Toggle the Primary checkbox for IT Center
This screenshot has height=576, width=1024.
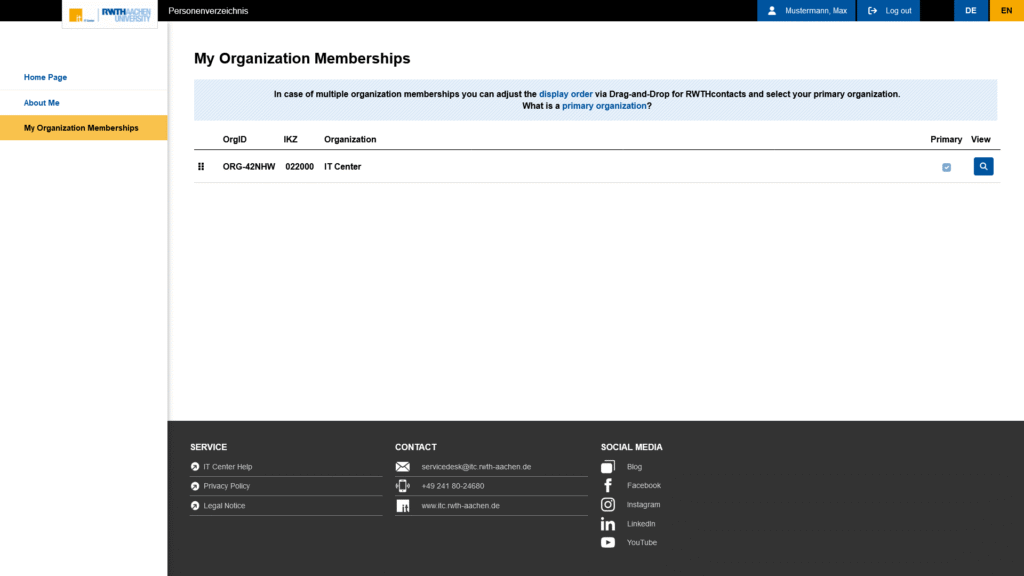(x=946, y=167)
